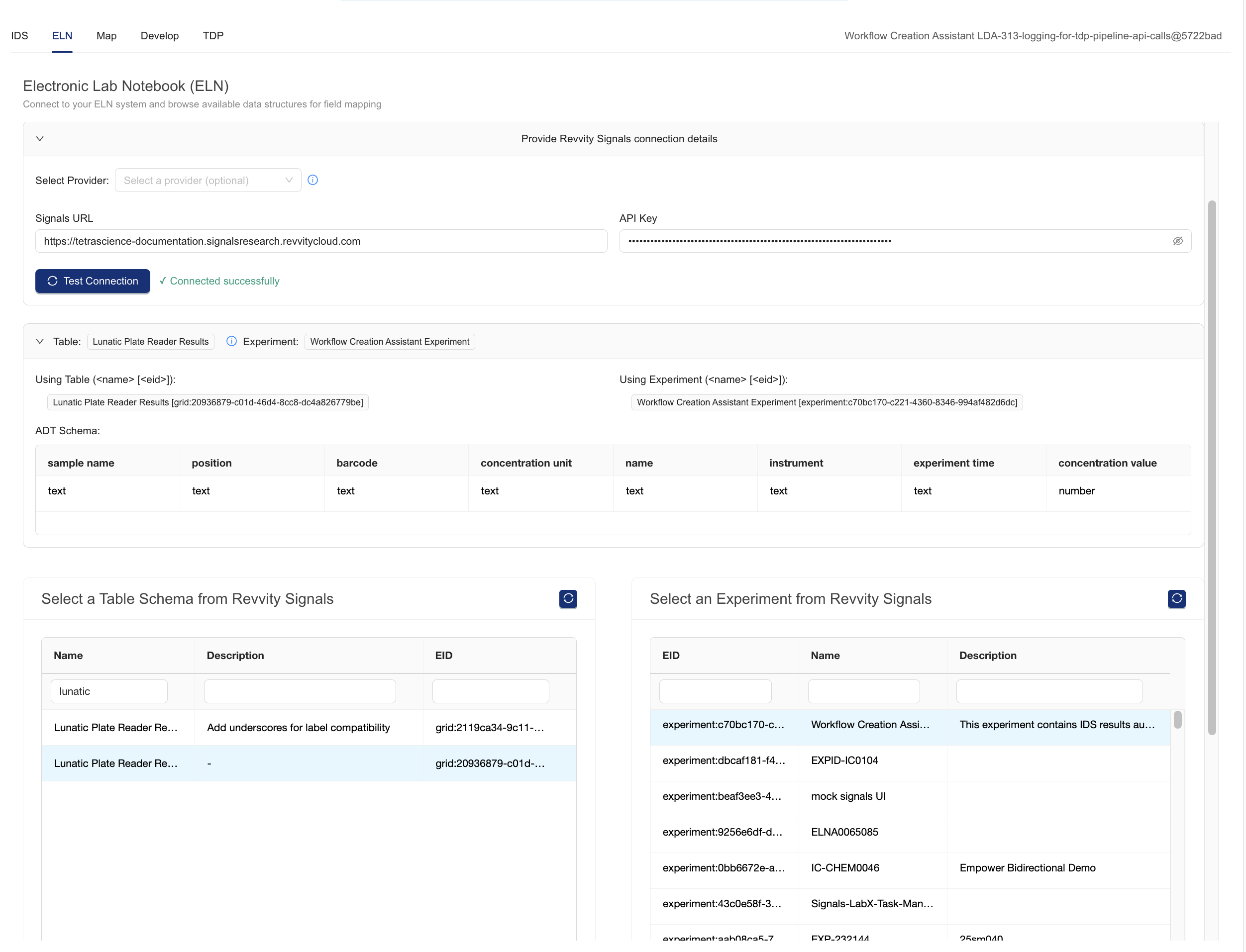The height and width of the screenshot is (952, 1246).
Task: Open the Select a provider dropdown
Action: click(208, 180)
